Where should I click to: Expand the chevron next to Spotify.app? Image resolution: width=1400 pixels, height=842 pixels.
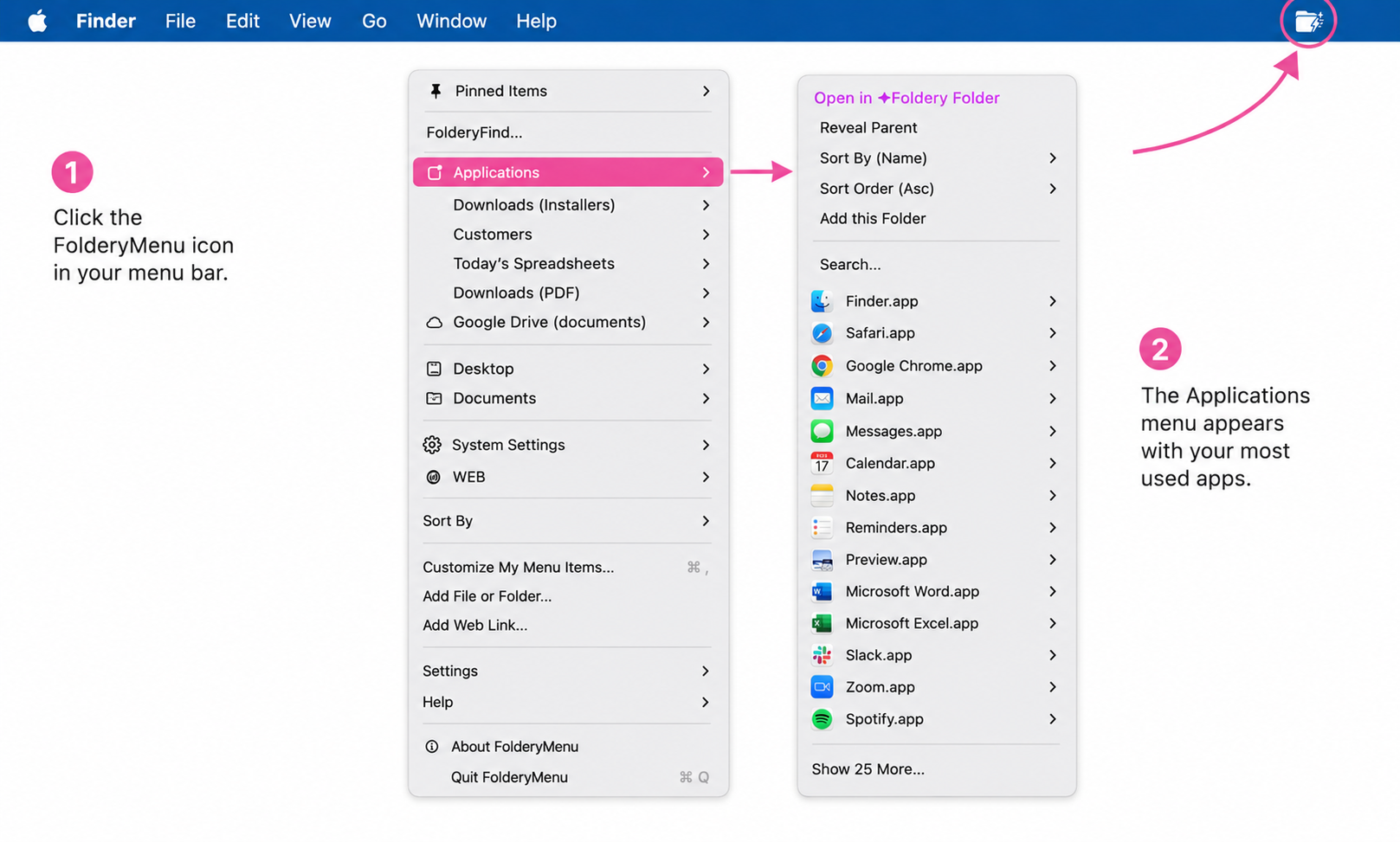1052,719
